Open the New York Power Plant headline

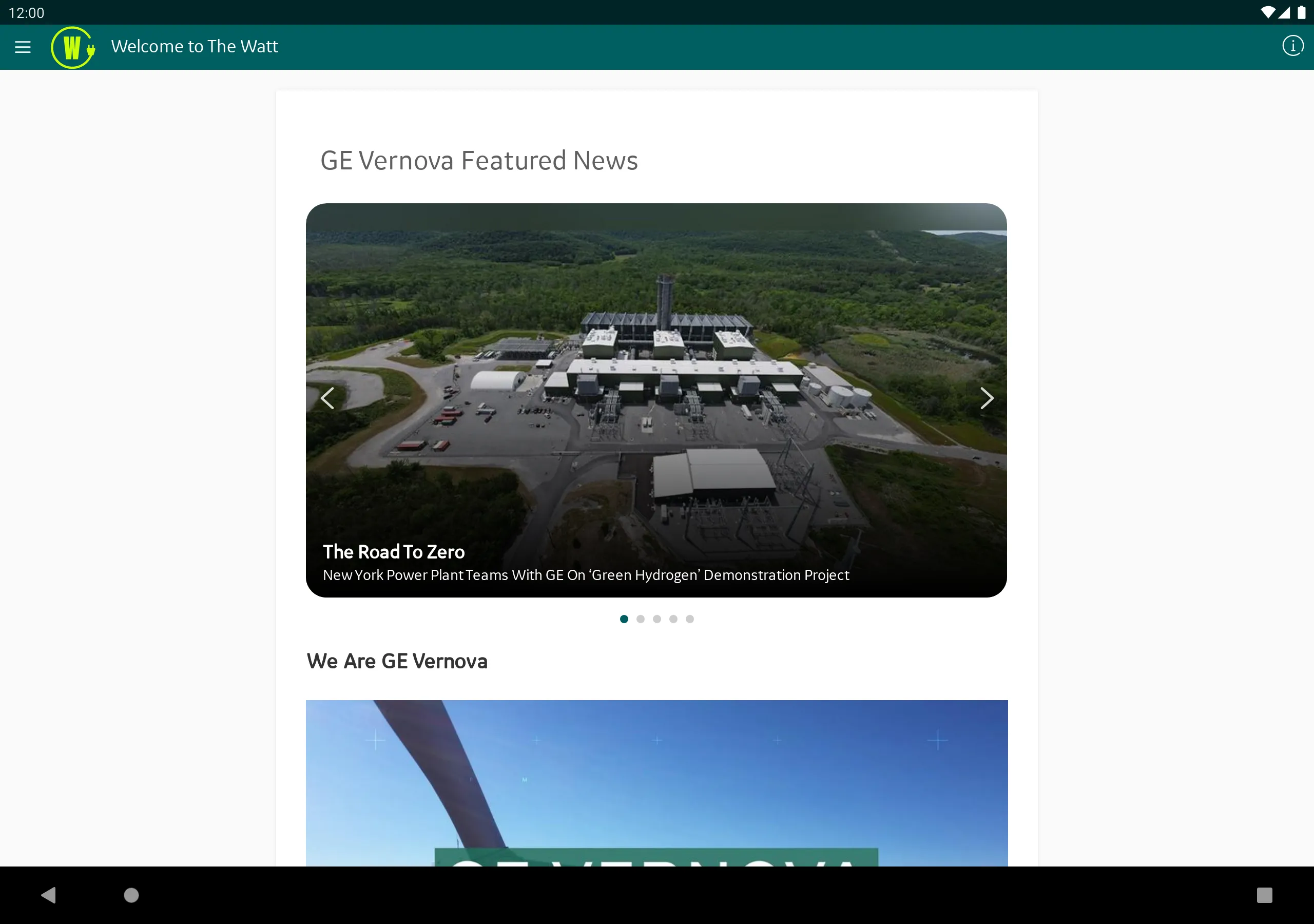click(586, 575)
